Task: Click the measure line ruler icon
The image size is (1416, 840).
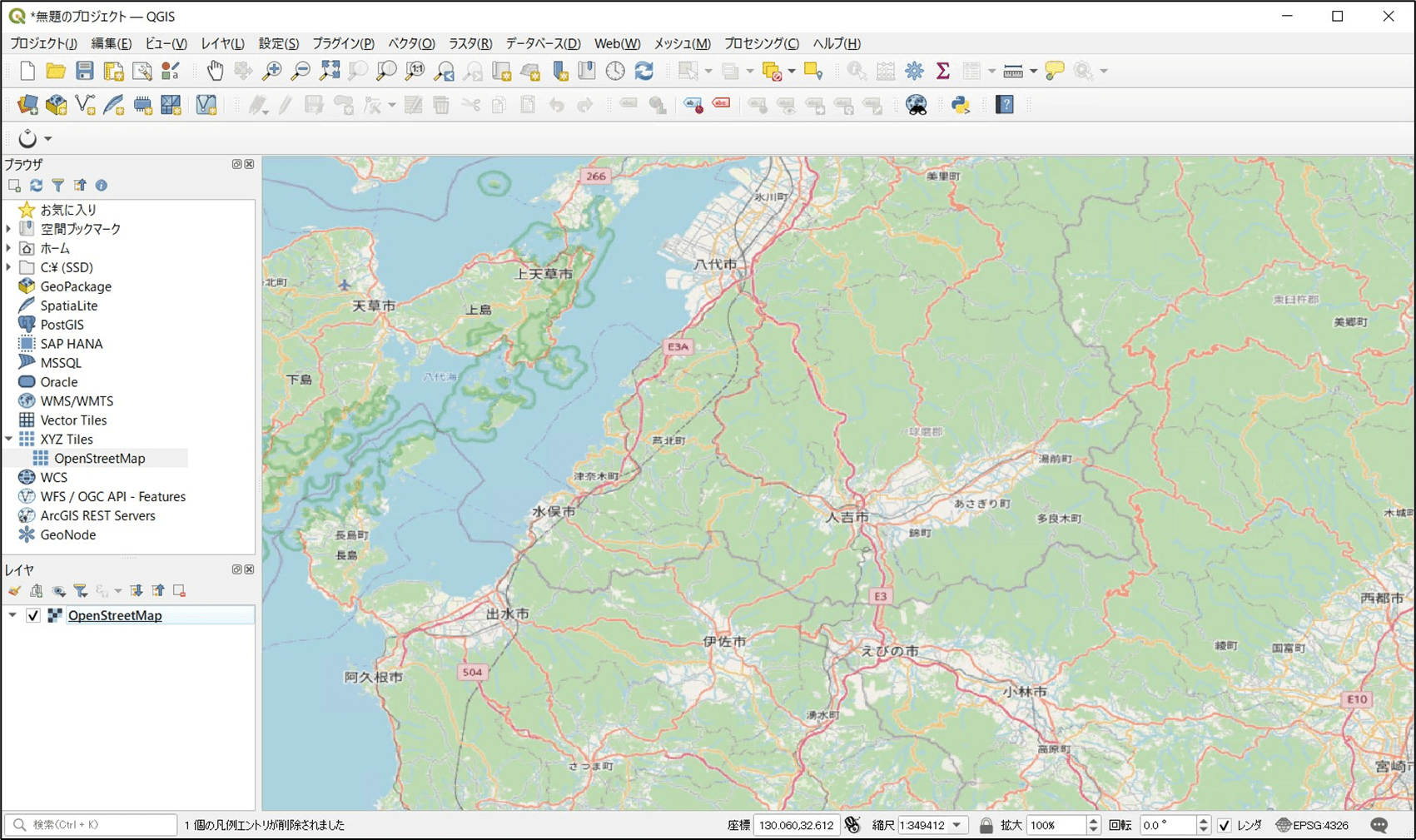Action: (1013, 71)
